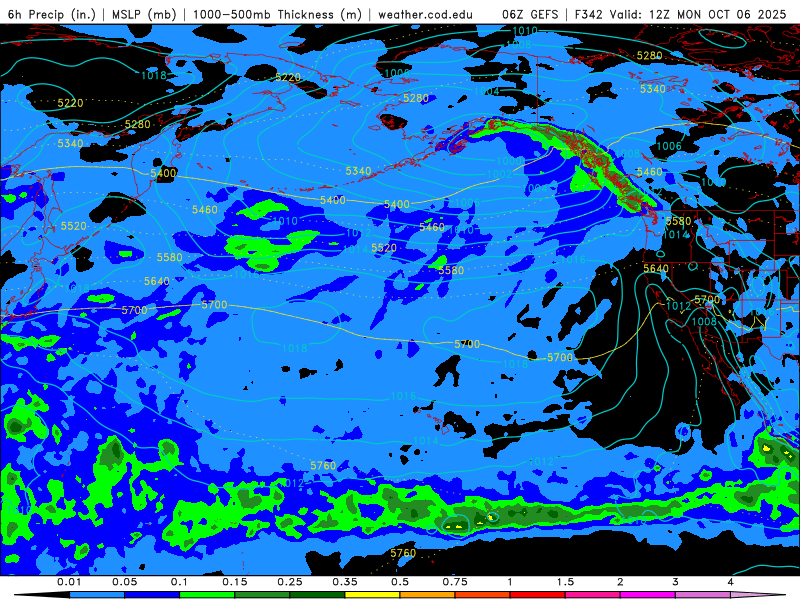Click the 0.15 value on precipitation scale
Image resolution: width=800 pixels, height=600 pixels.
235,582
